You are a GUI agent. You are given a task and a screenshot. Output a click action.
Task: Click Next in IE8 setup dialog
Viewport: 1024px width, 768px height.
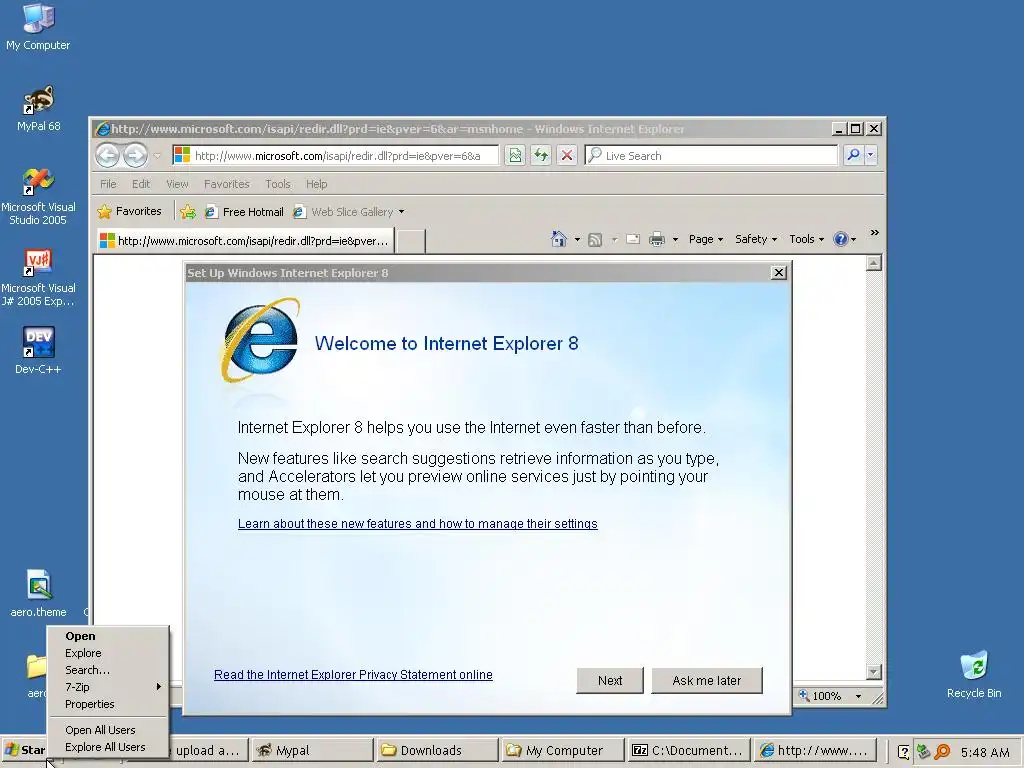click(x=610, y=680)
